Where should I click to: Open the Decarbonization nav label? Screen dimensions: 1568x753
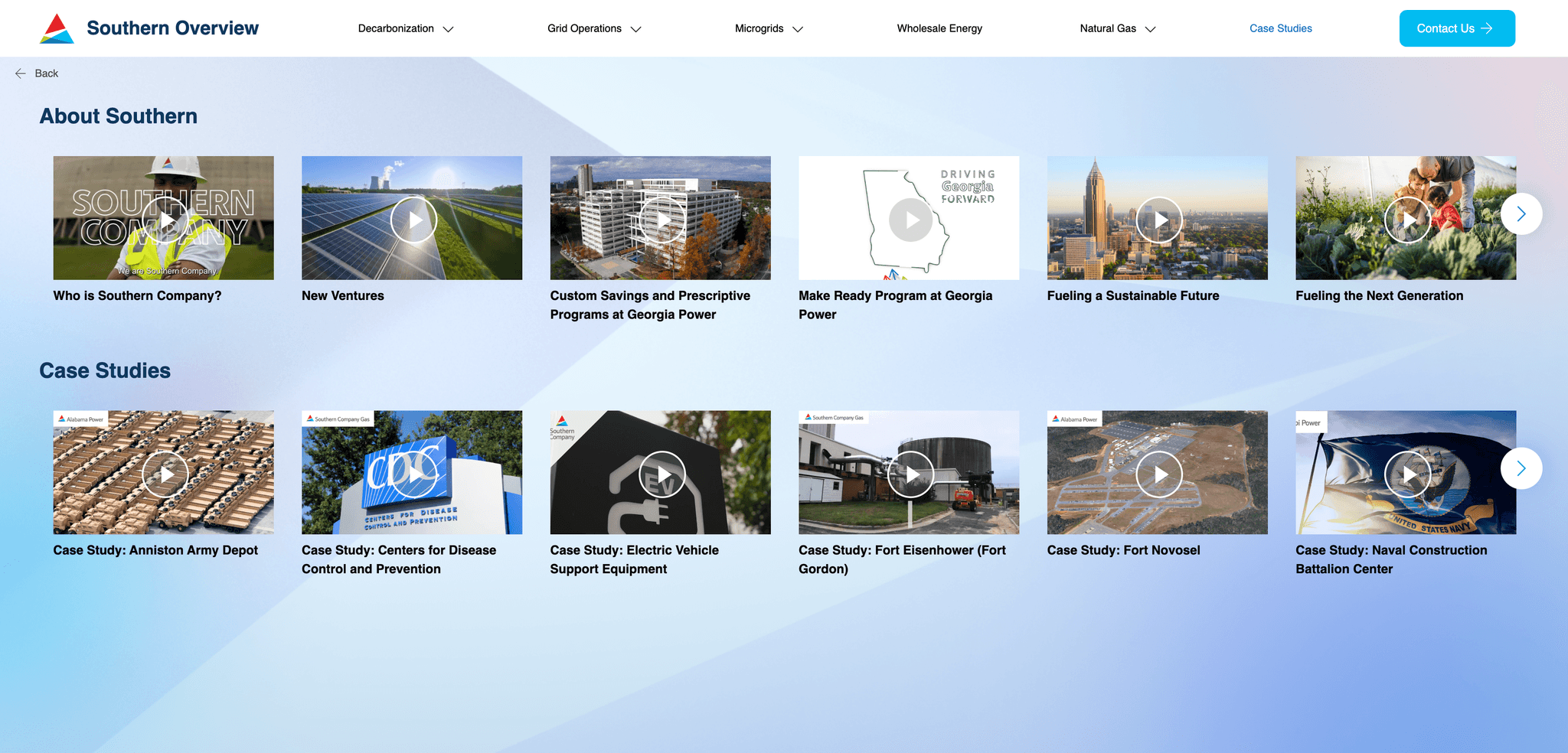click(x=396, y=28)
